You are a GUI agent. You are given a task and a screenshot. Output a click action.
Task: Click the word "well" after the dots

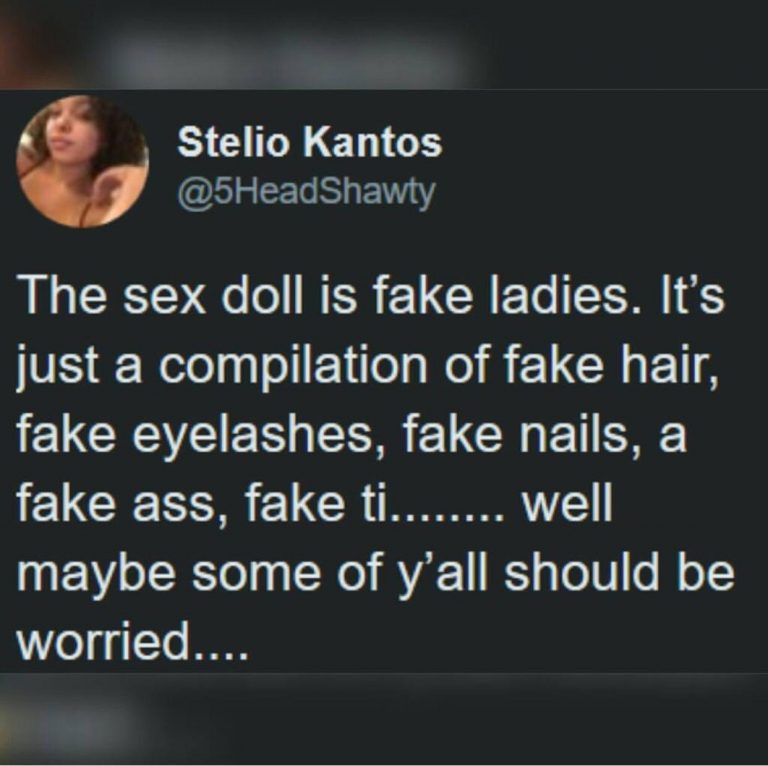(567, 503)
